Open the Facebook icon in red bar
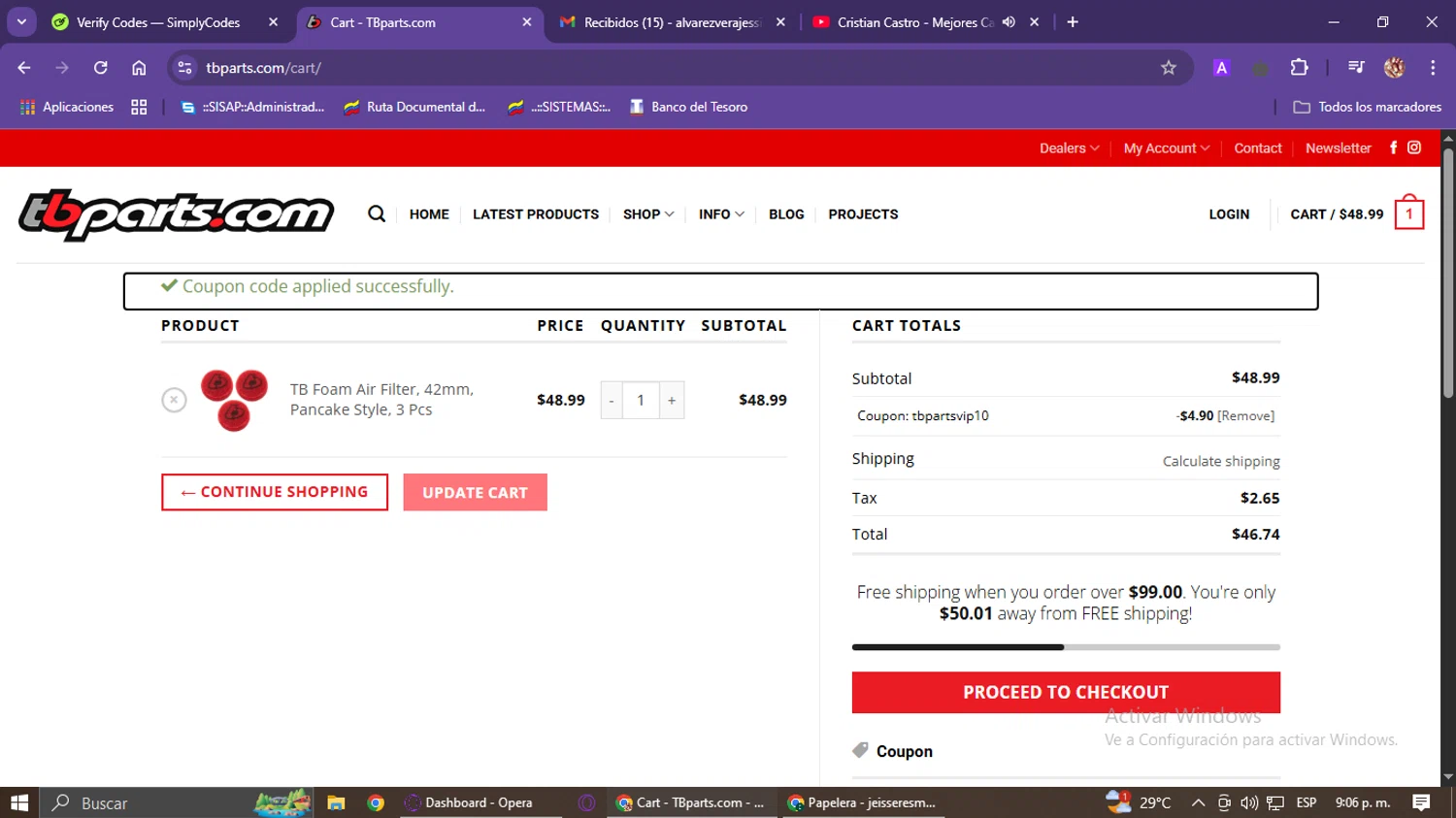 click(x=1393, y=147)
